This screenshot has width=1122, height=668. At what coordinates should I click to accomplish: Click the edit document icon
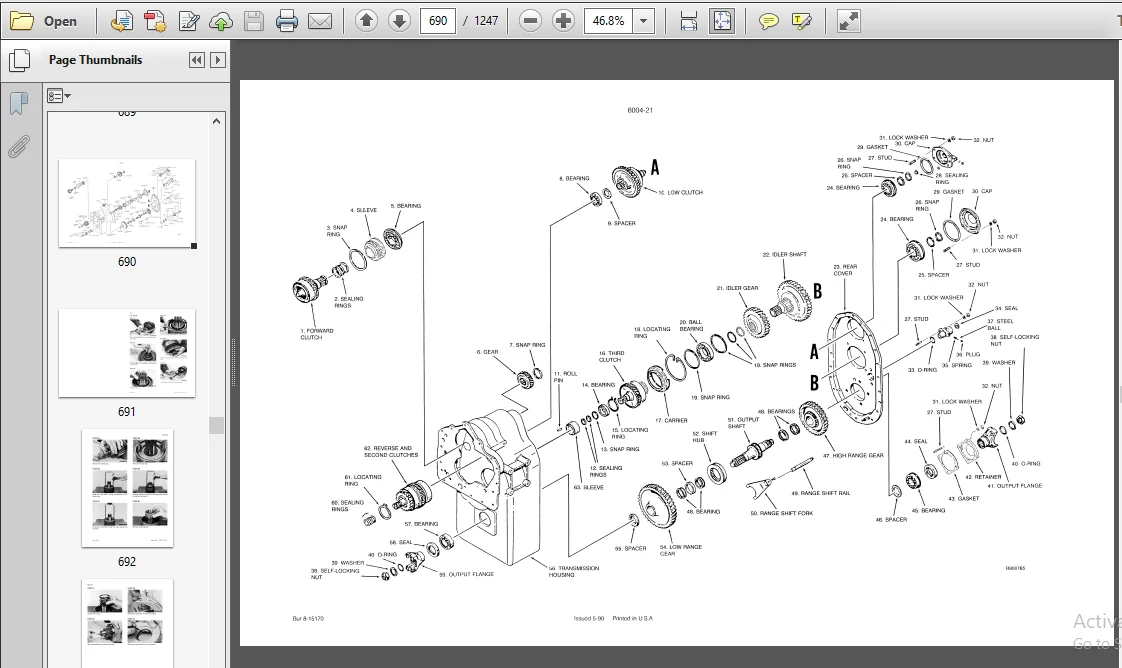point(189,21)
